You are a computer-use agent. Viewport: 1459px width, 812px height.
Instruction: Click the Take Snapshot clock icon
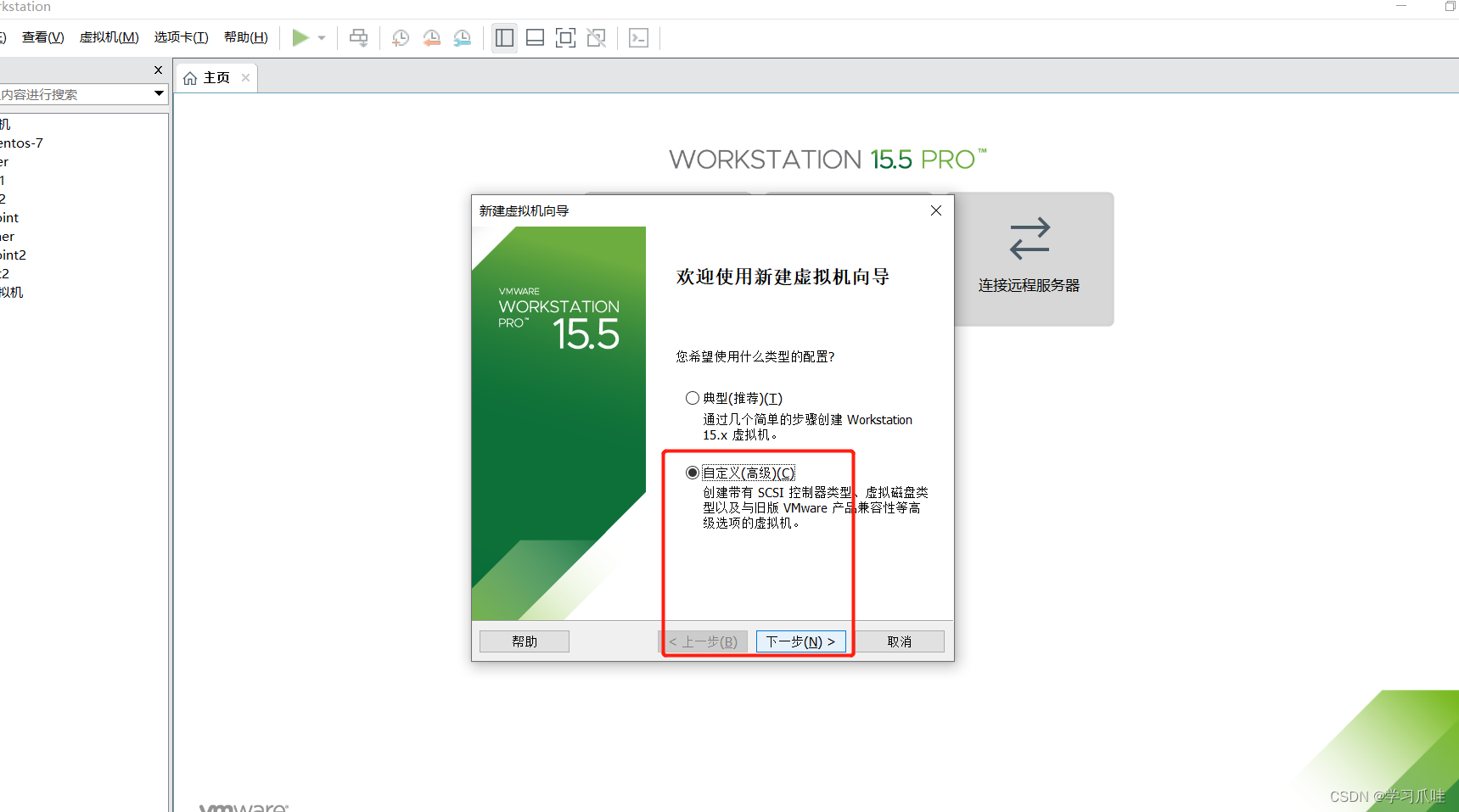[401, 38]
